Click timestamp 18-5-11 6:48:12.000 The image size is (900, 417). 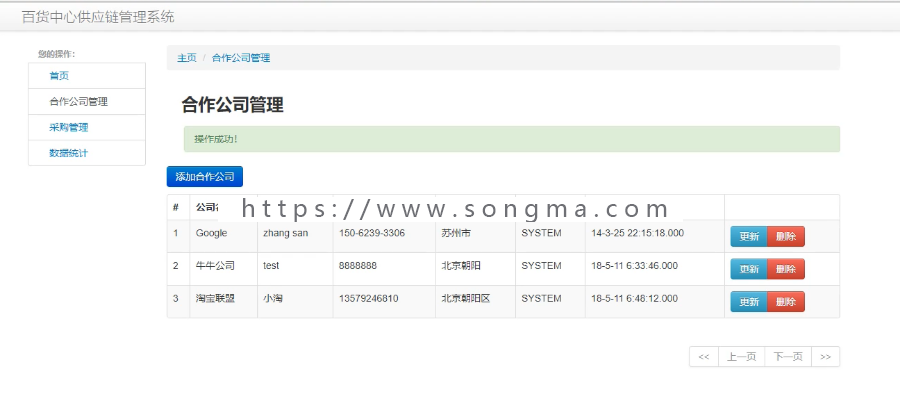634,298
